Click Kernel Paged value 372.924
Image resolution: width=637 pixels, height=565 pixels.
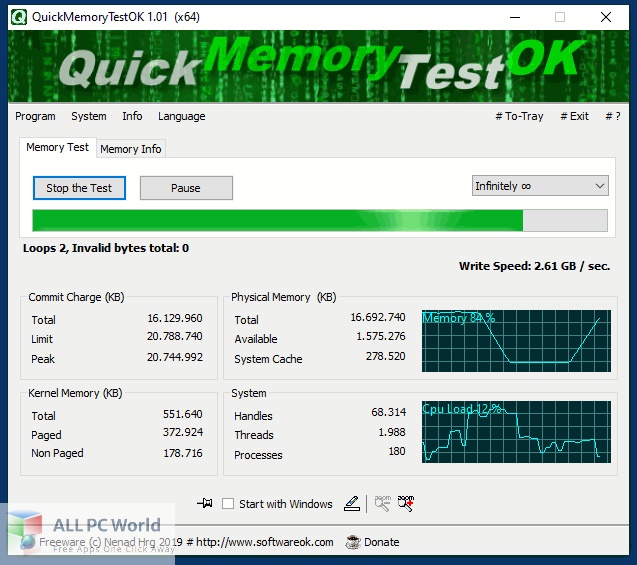183,432
